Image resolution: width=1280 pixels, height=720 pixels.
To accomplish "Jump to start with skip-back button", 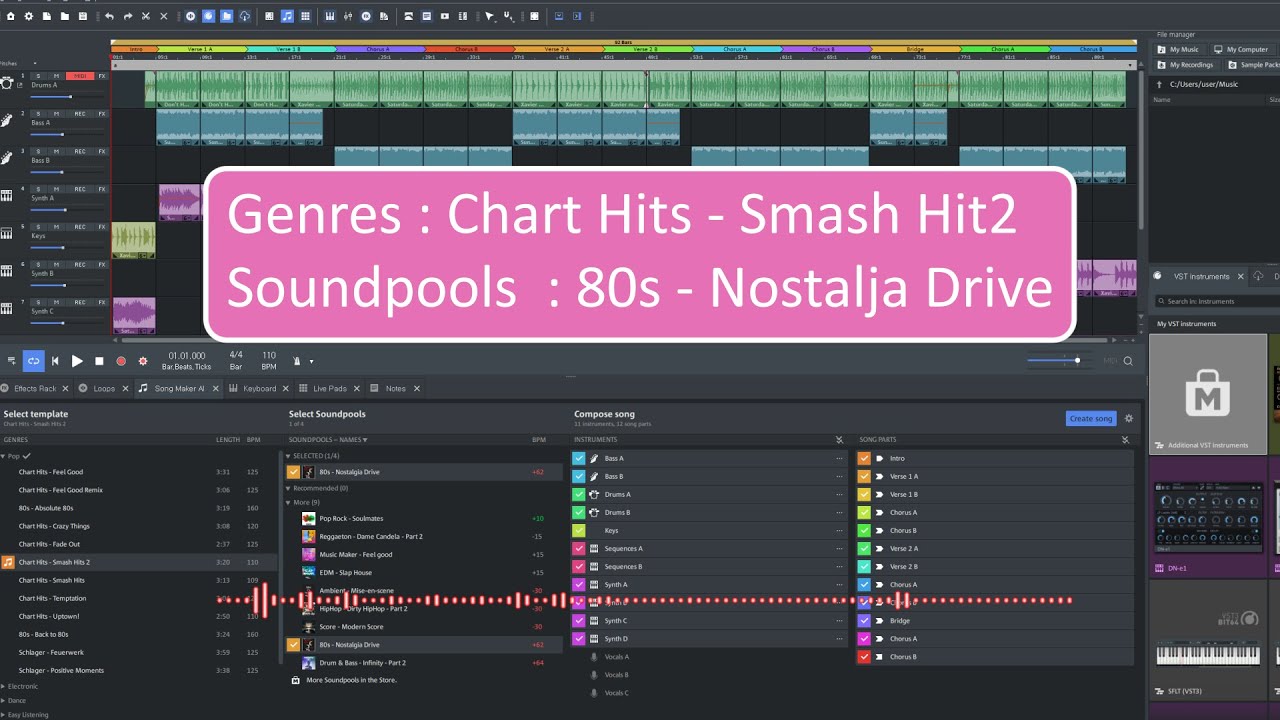I will pos(55,361).
